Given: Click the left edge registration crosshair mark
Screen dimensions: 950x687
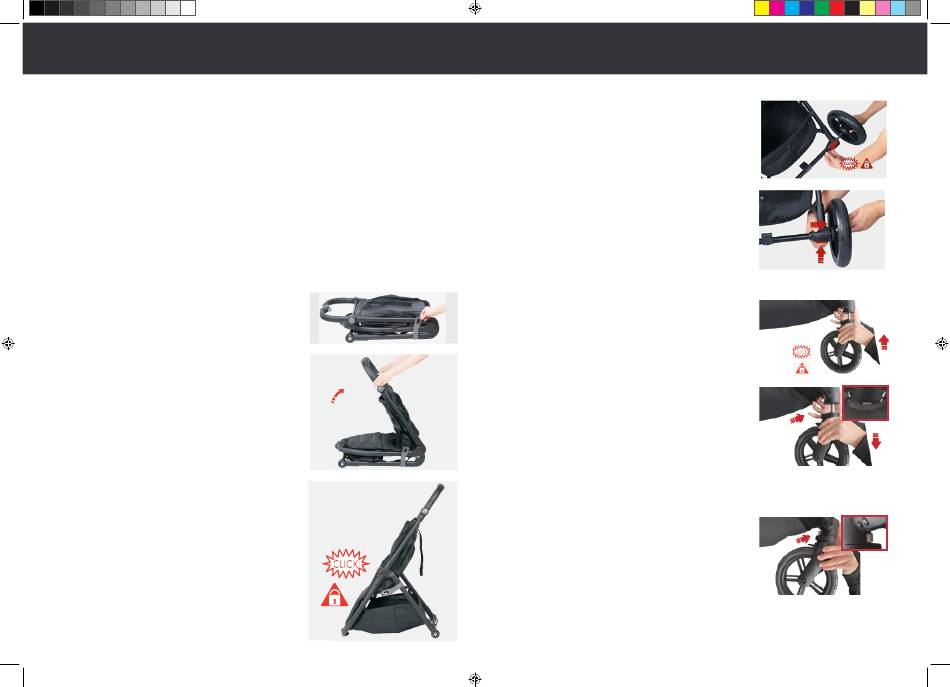Looking at the screenshot, I should (x=8, y=344).
